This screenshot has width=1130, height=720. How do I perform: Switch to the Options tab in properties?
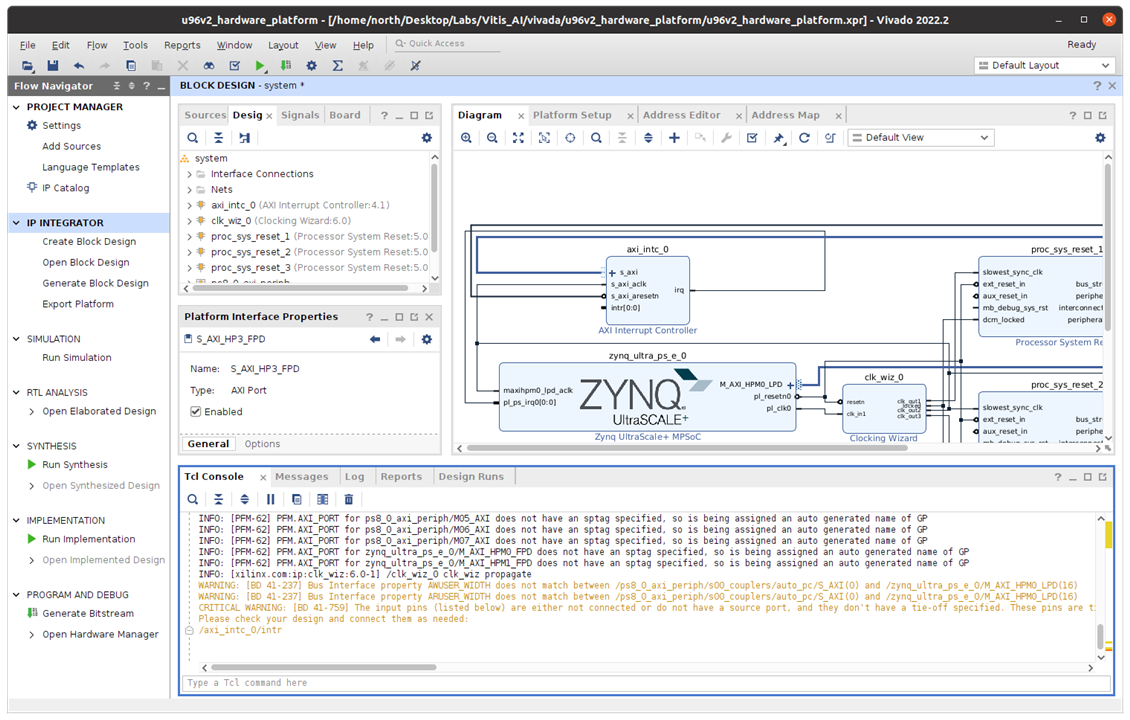click(x=262, y=444)
